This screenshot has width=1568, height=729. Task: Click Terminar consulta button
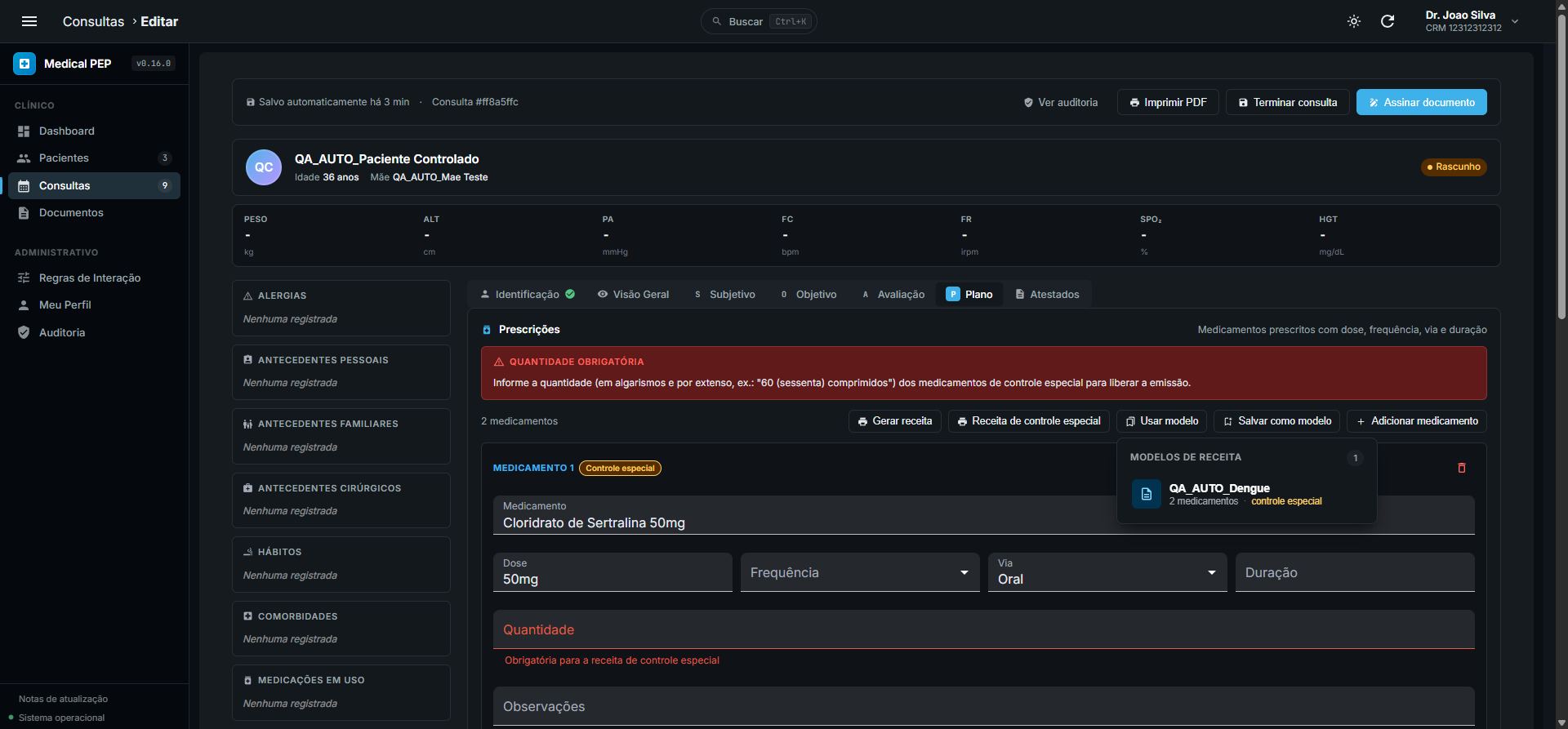(1288, 102)
